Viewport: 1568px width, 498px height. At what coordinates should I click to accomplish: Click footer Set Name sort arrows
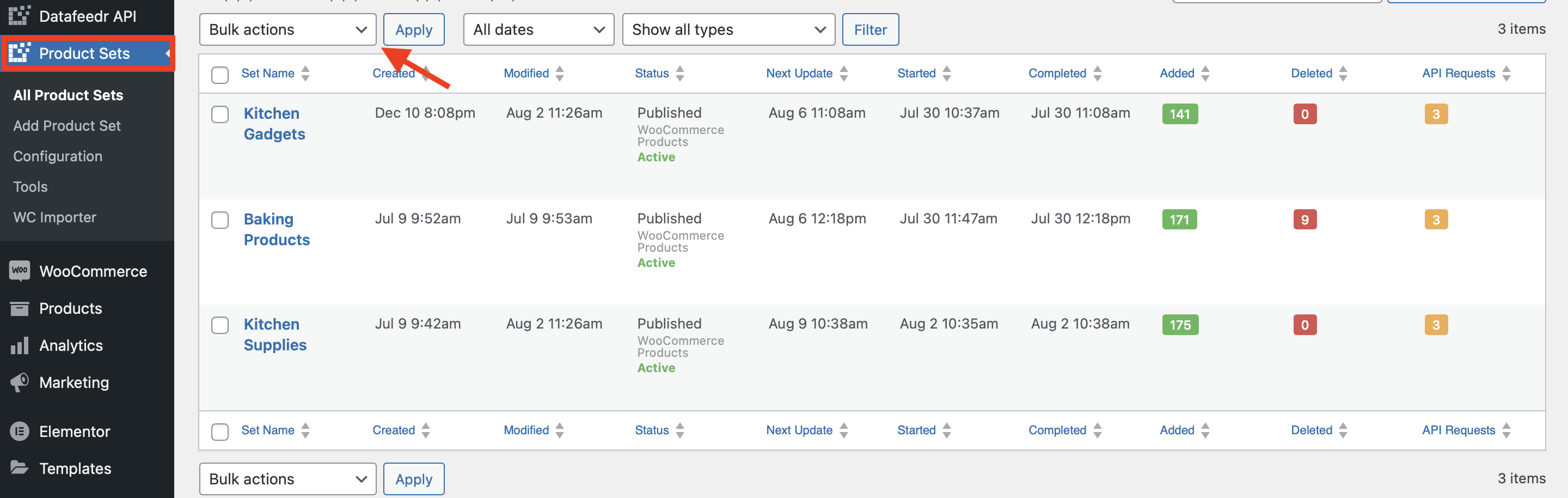click(305, 430)
